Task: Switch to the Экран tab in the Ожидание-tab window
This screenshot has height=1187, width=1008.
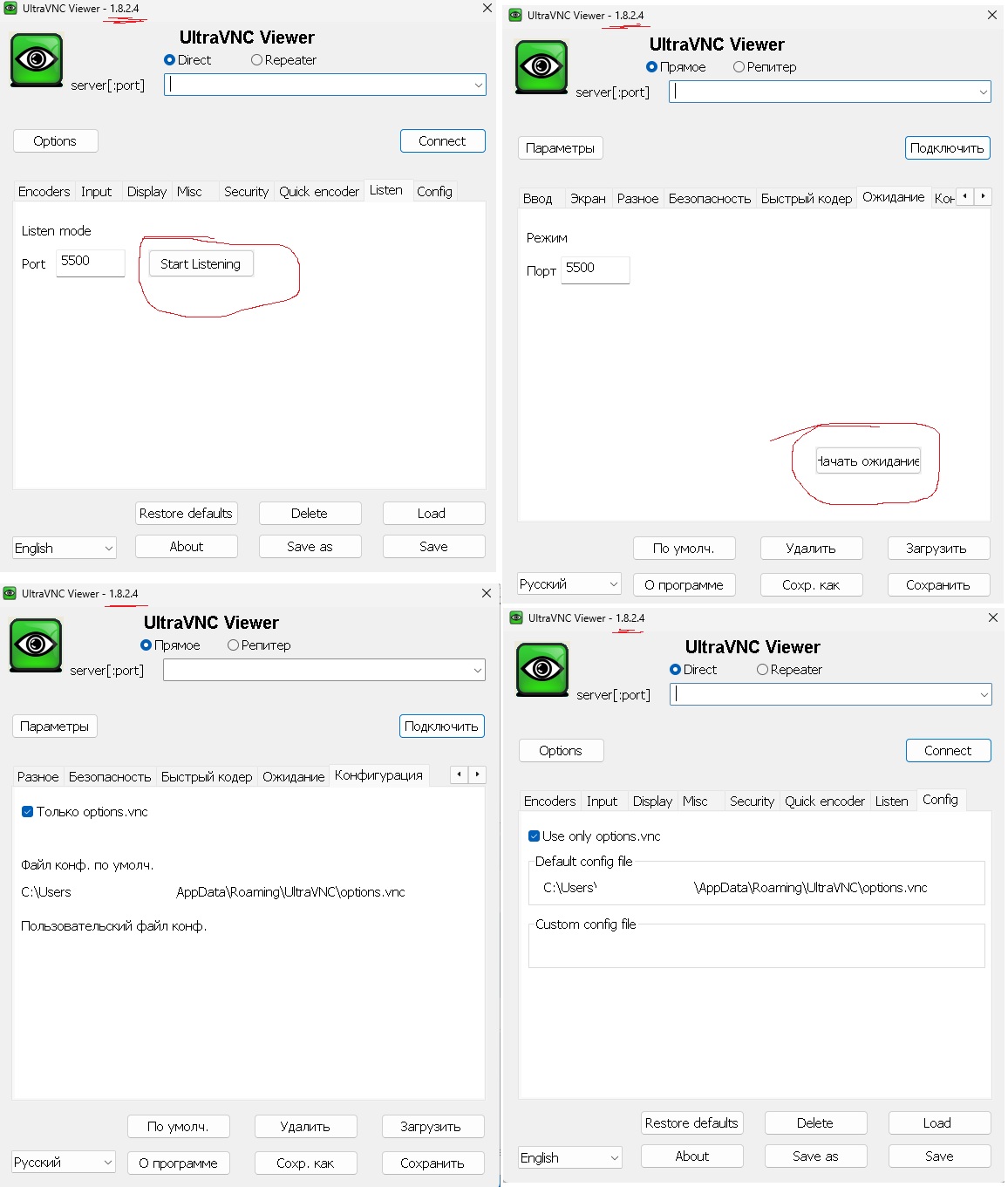Action: coord(588,199)
